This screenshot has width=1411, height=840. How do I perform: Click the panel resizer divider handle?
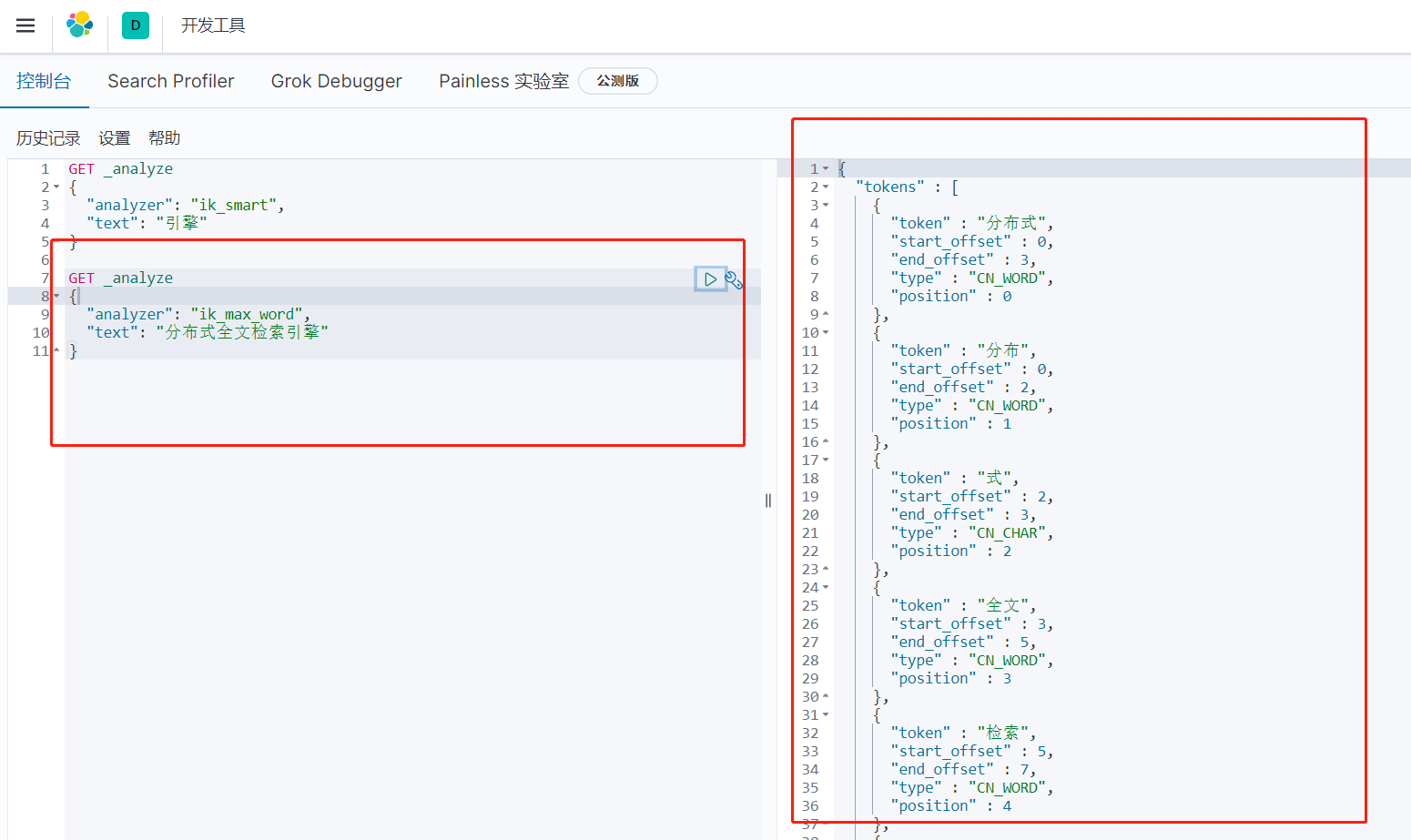click(768, 501)
